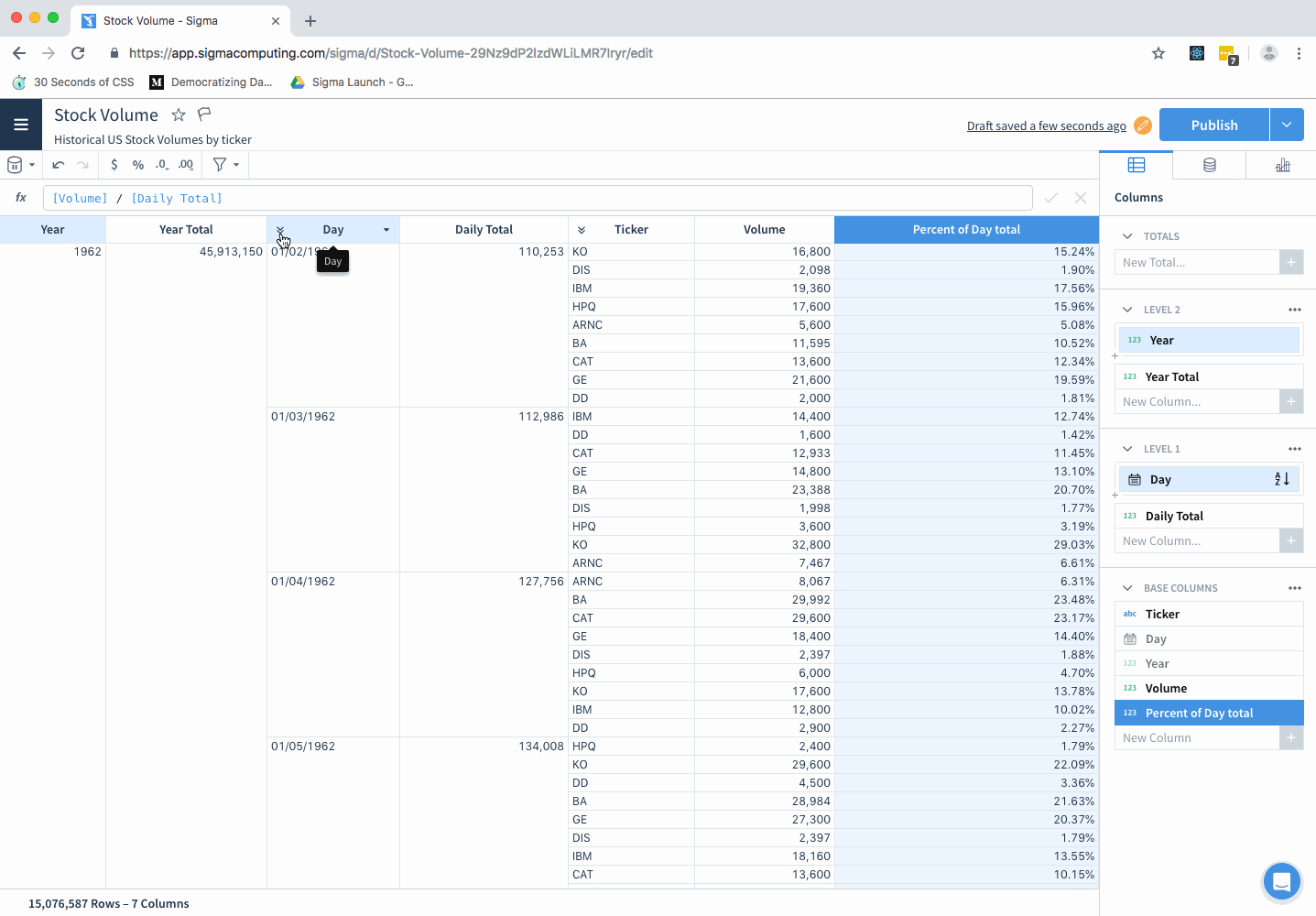Screen dimensions: 1316x916
Task: Click the Draft saved a few seconds ago link
Action: tap(1046, 126)
